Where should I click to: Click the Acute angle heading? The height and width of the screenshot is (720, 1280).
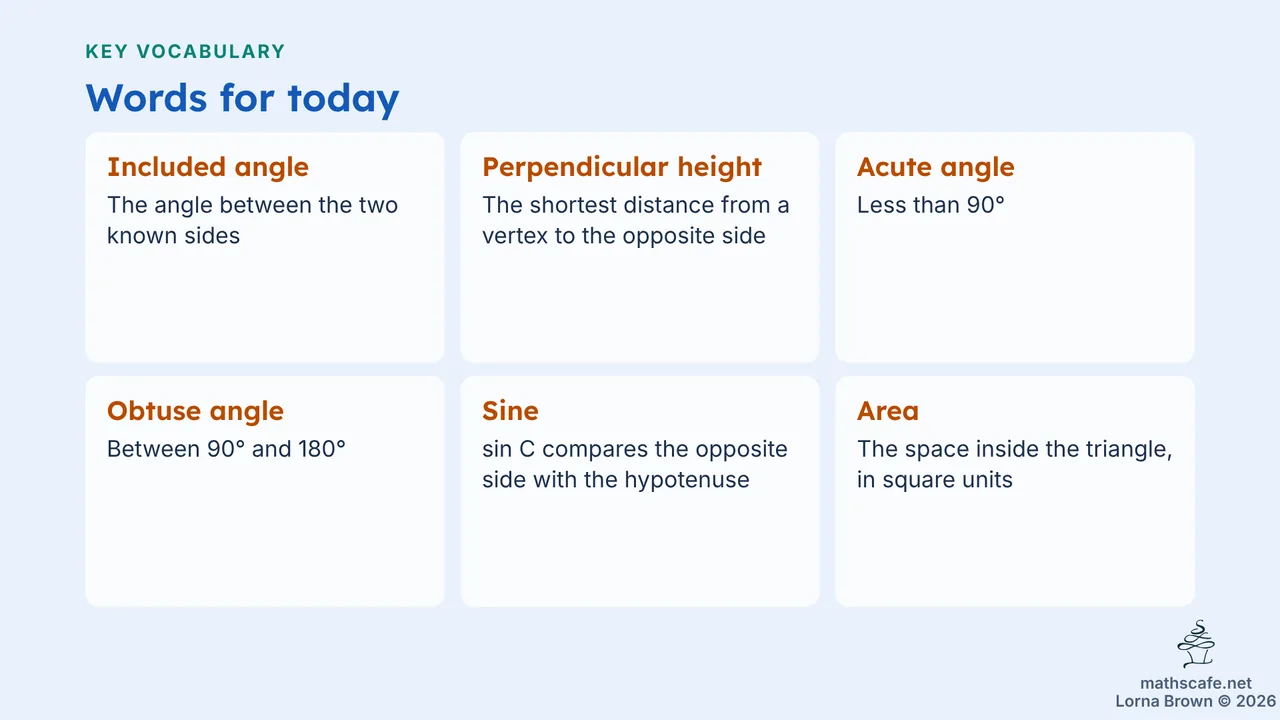click(x=936, y=167)
